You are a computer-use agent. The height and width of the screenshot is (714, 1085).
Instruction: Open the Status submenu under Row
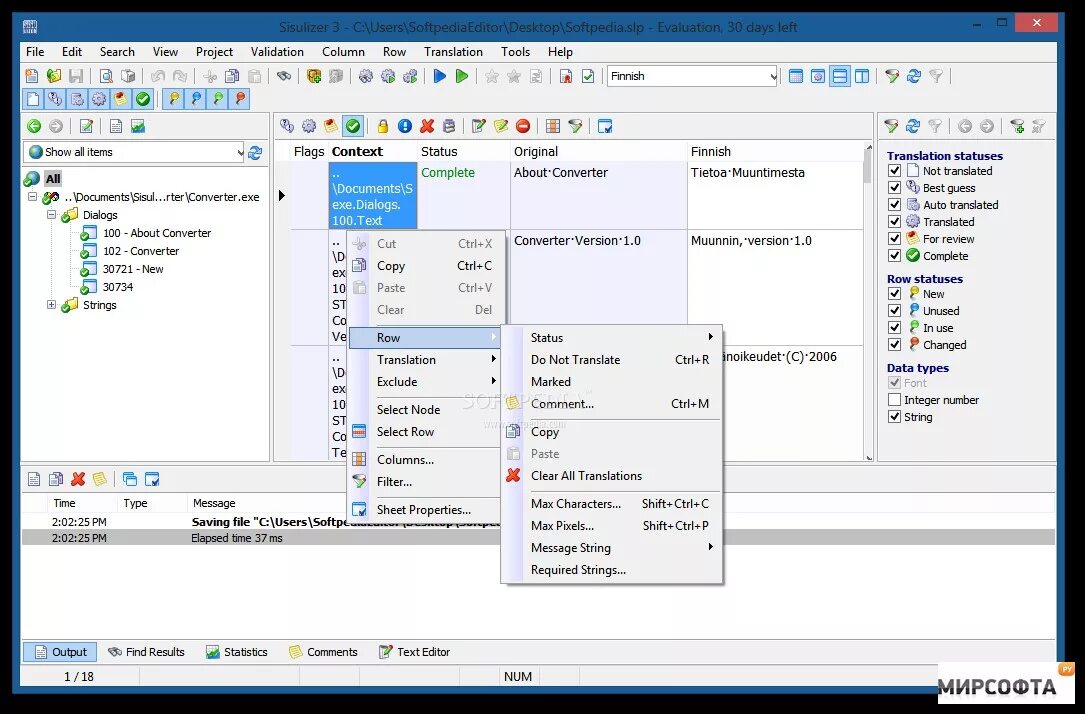pos(612,338)
